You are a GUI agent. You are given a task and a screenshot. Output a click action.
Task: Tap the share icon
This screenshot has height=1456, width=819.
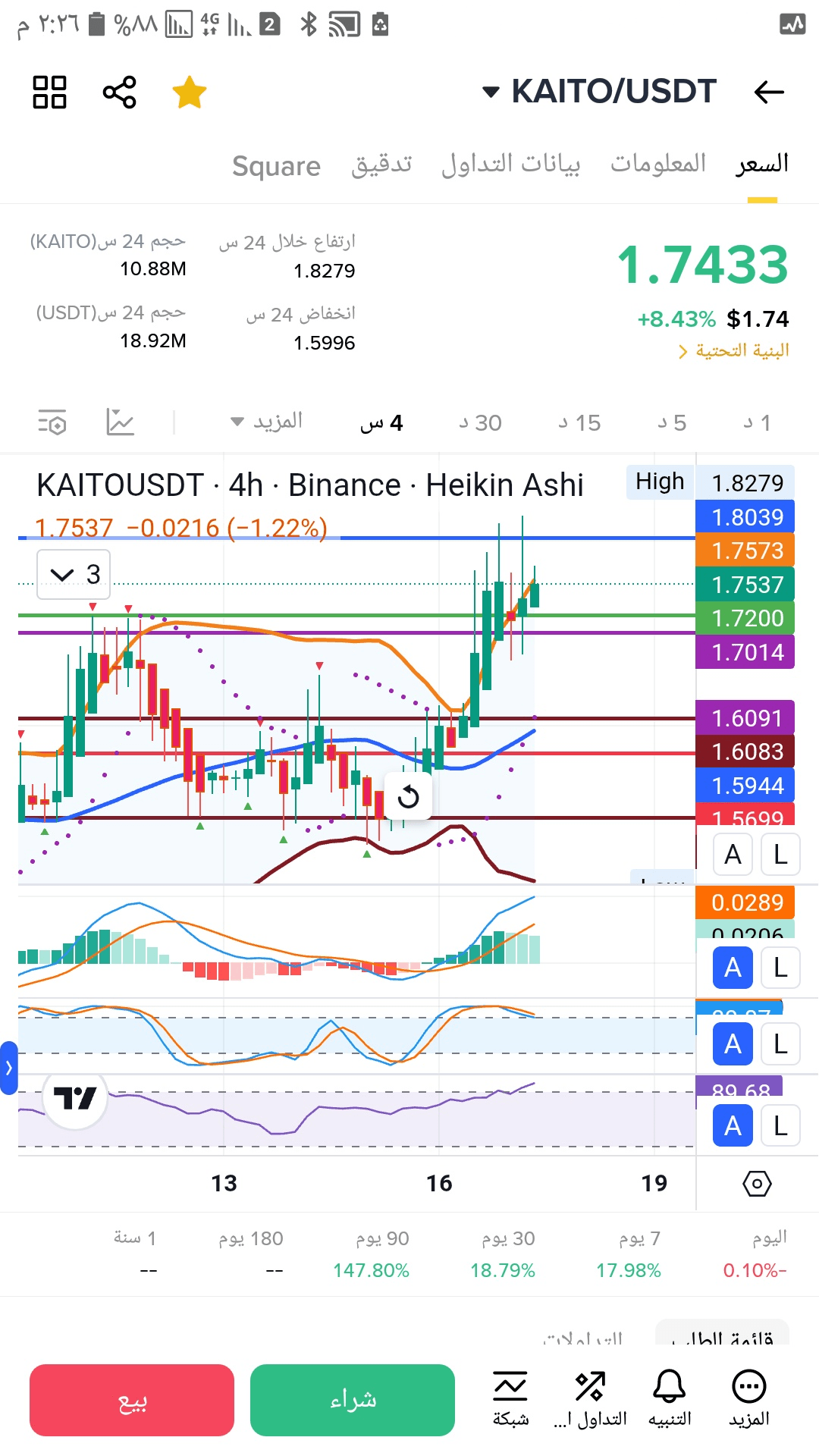click(120, 93)
